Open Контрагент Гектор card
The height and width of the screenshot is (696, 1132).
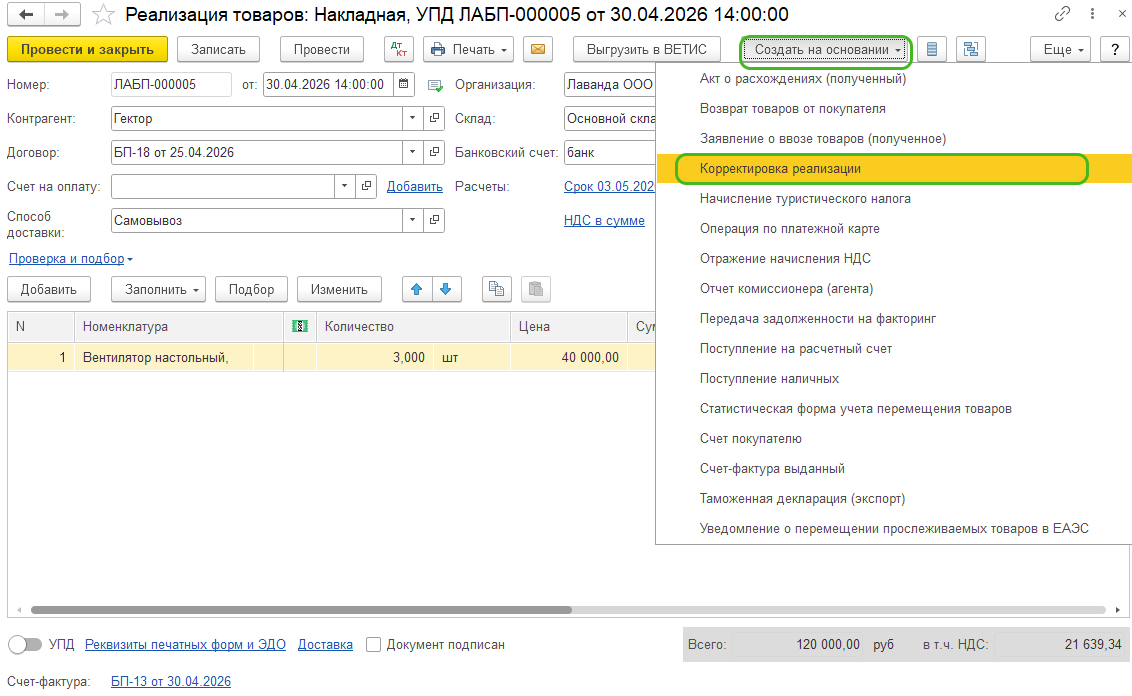coord(435,118)
